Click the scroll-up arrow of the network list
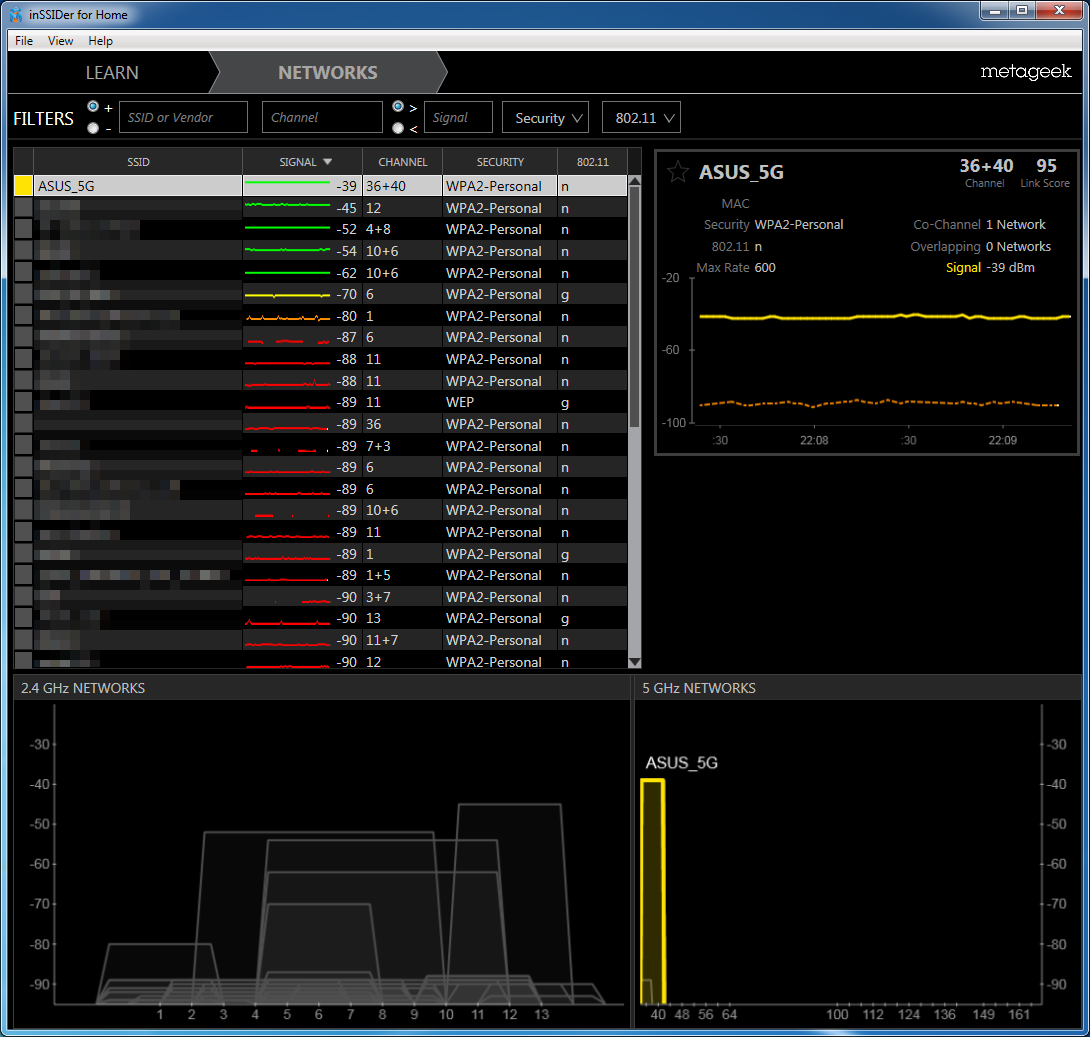The width and height of the screenshot is (1090, 1037). pos(634,181)
